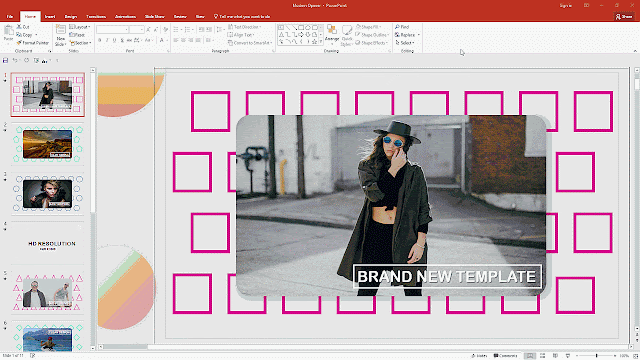Click the Undo icon in Quick Access toolbar
This screenshot has width=640, height=360.
click(15, 60)
